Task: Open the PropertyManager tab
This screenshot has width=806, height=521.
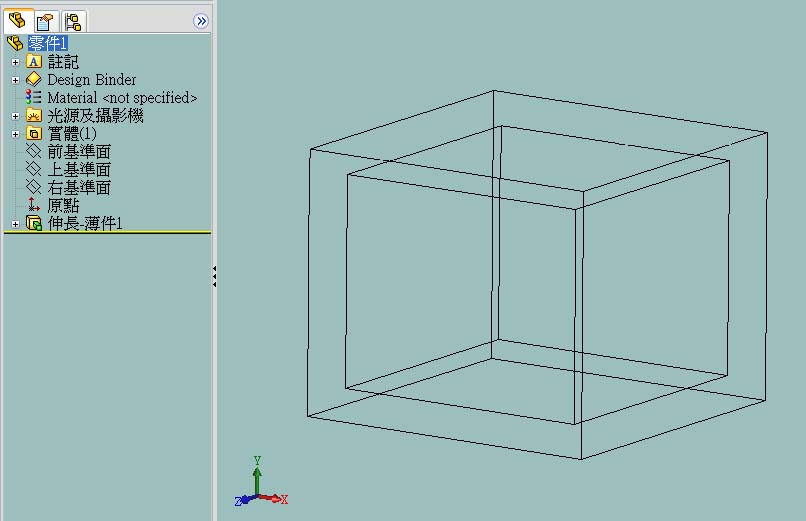Action: point(46,22)
